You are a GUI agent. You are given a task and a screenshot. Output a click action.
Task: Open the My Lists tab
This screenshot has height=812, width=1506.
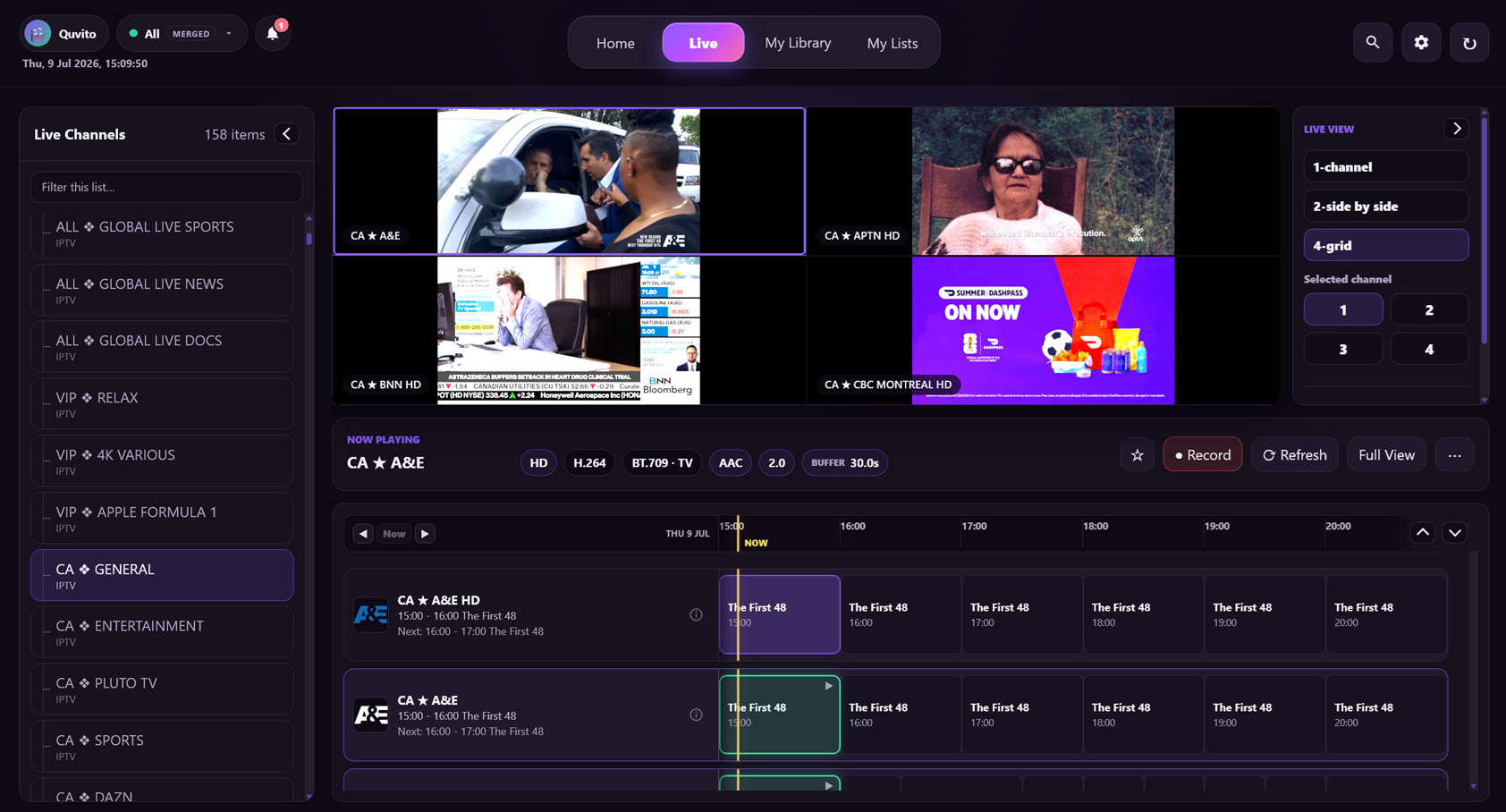coord(893,43)
